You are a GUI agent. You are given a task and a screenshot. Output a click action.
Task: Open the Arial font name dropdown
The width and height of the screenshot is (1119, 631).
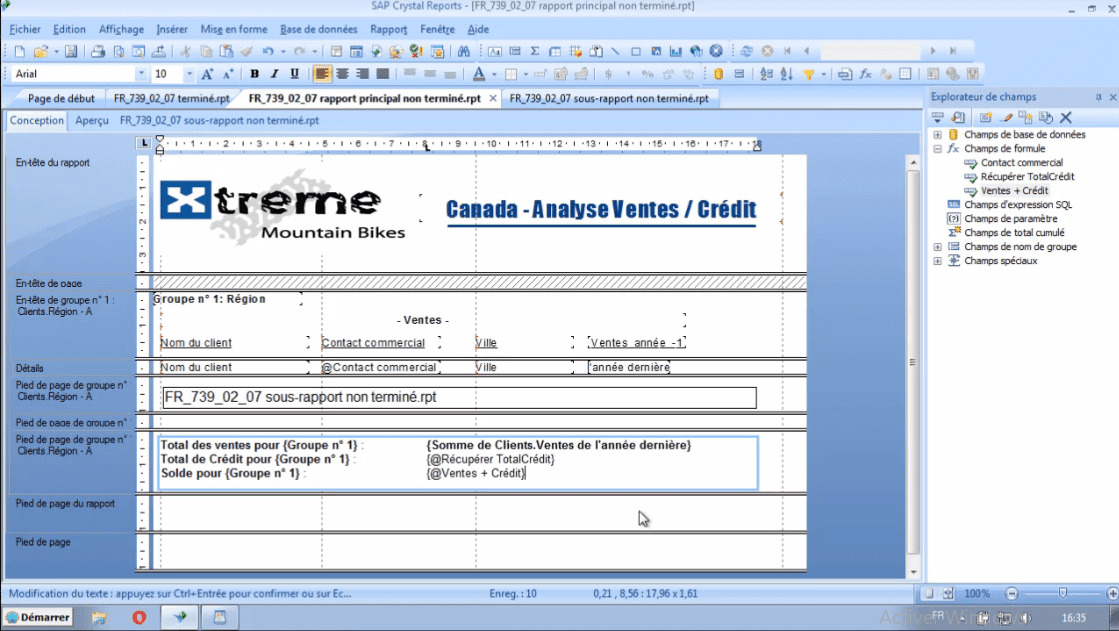[x=140, y=74]
